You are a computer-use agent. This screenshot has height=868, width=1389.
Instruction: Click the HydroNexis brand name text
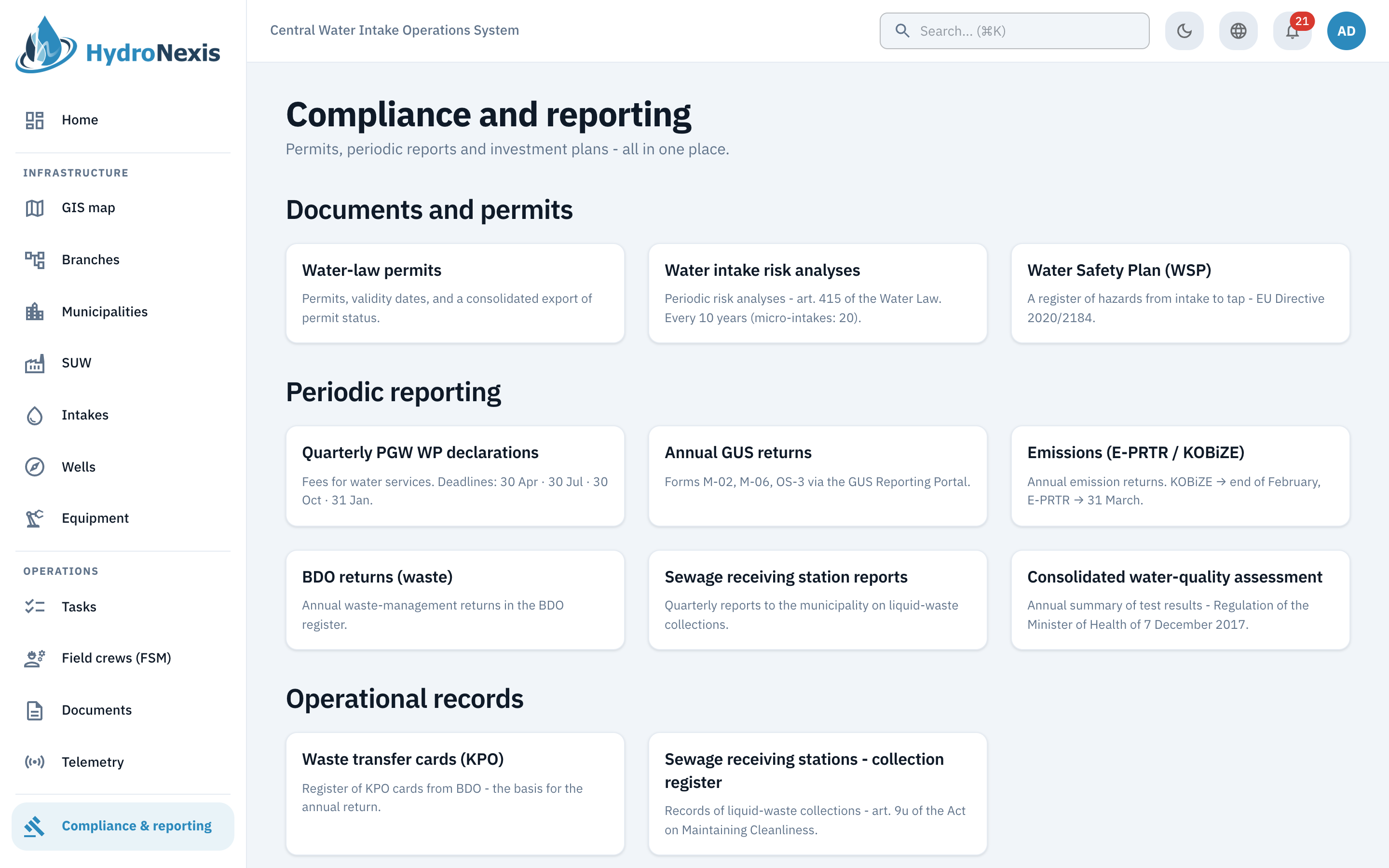click(153, 53)
